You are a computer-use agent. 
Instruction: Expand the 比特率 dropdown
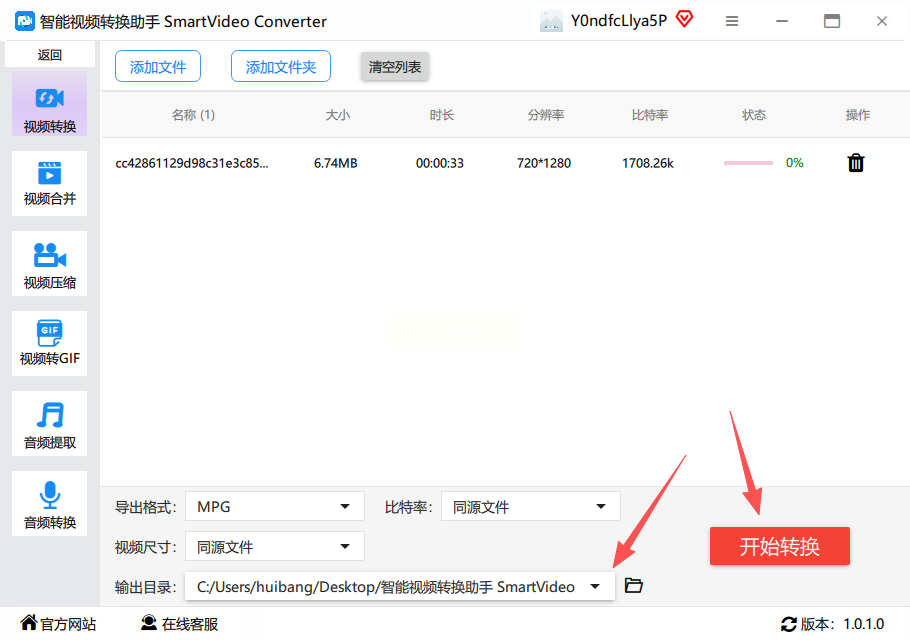(530, 507)
